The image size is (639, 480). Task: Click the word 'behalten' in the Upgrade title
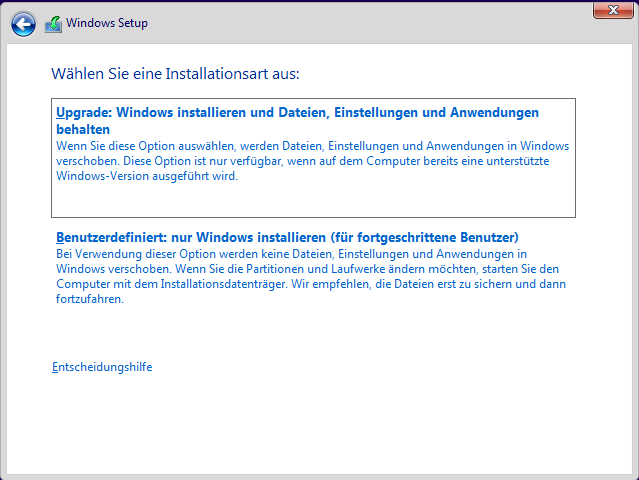[83, 130]
